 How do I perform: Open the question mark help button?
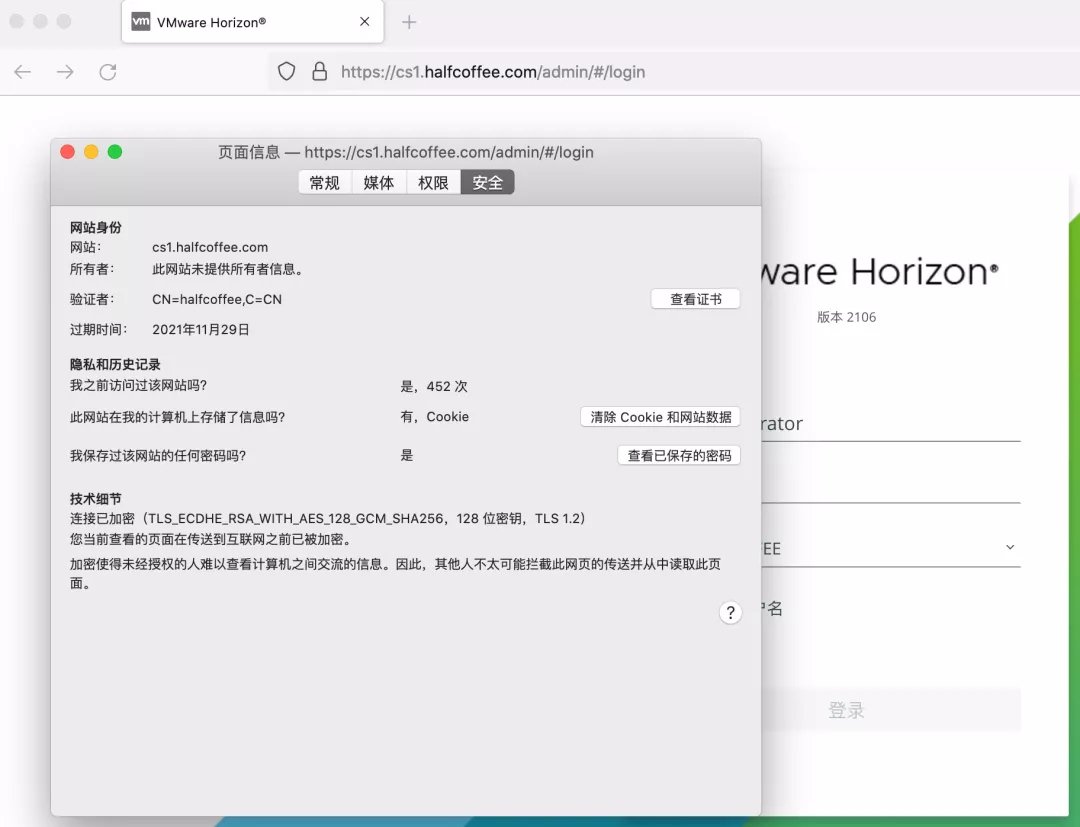731,612
